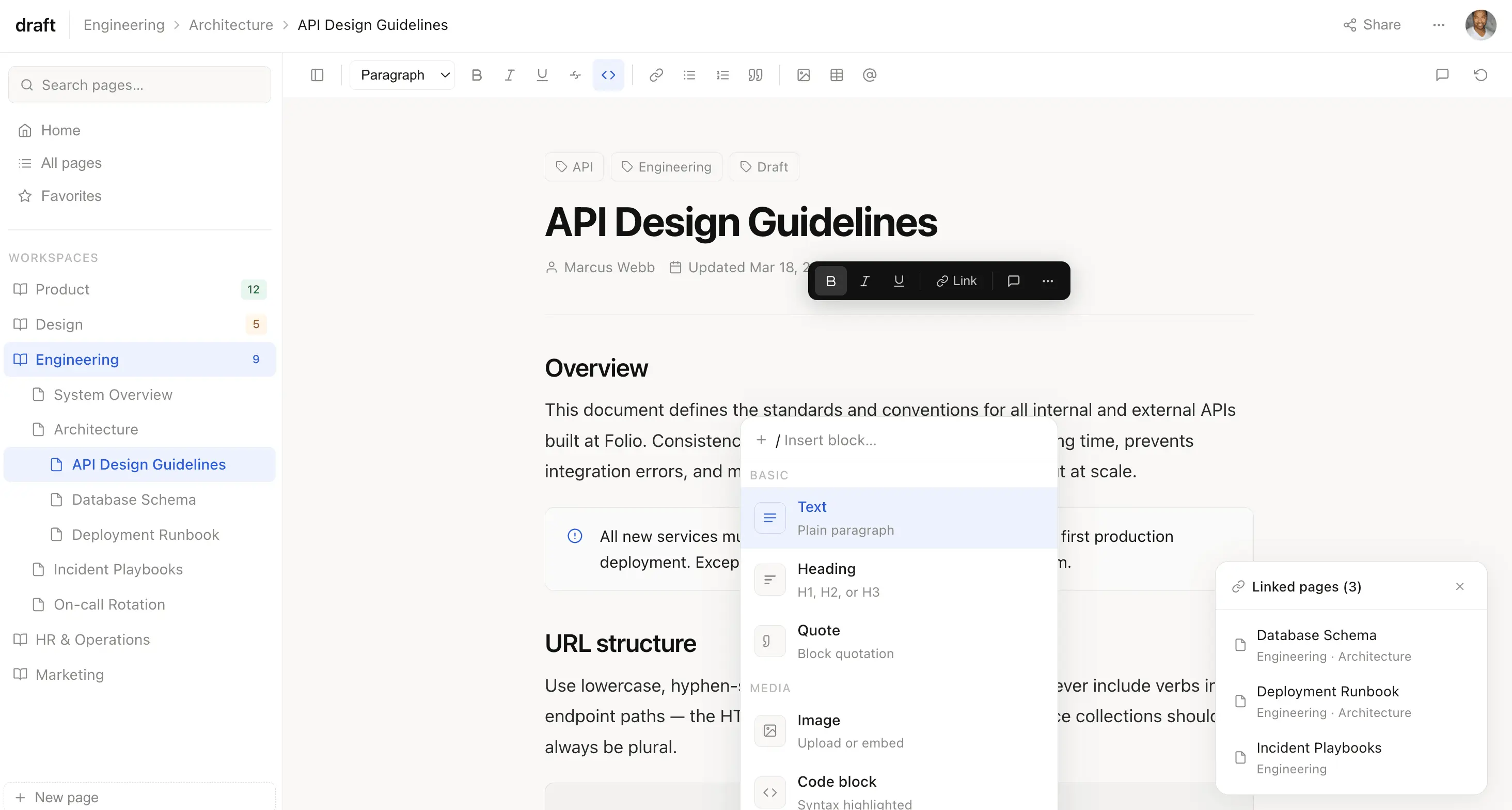This screenshot has width=1512, height=810.
Task: Toggle underline in the floating toolbar
Action: click(899, 281)
